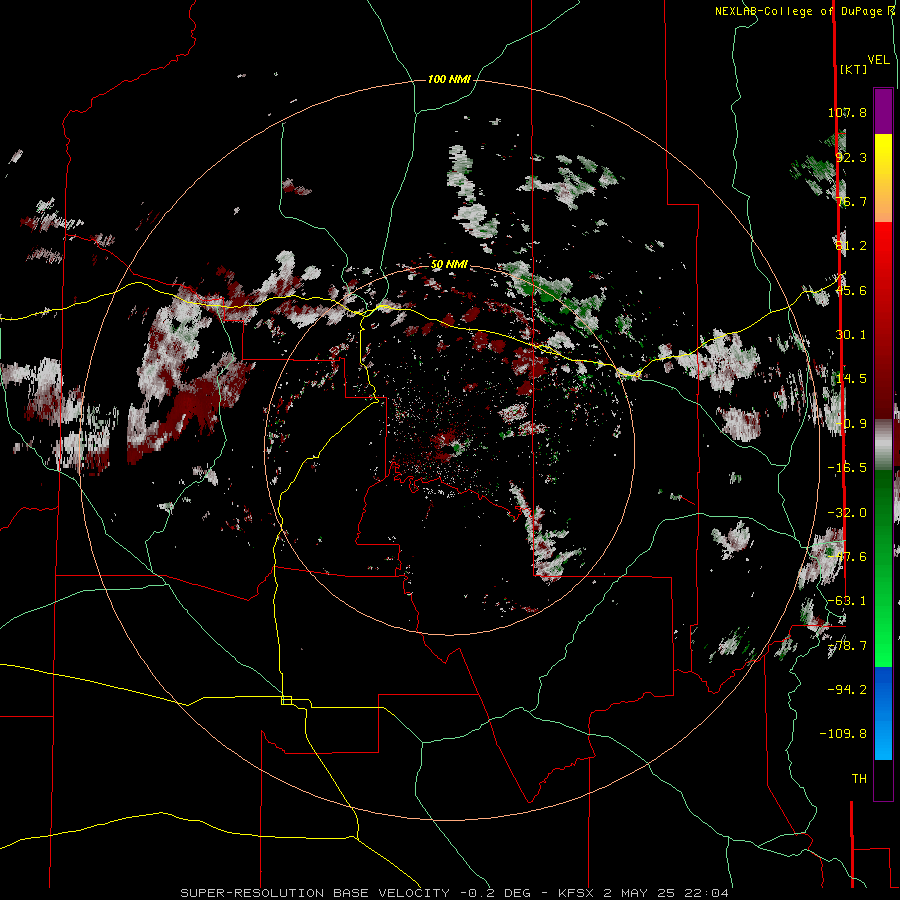Viewport: 900px width, 900px height.
Task: Click the 100 NMI range ring label
Action: point(449,79)
